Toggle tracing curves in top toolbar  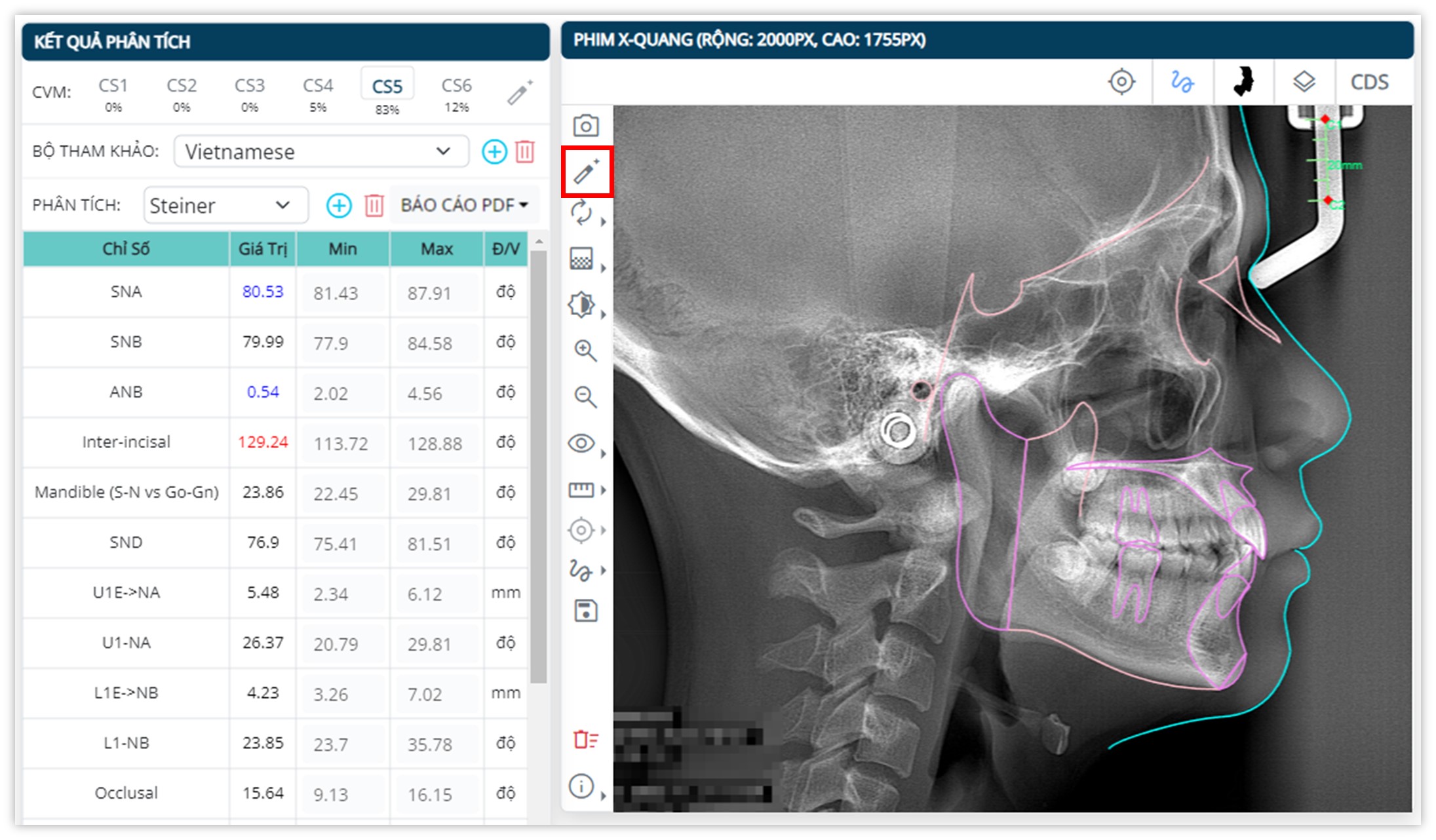point(1182,82)
